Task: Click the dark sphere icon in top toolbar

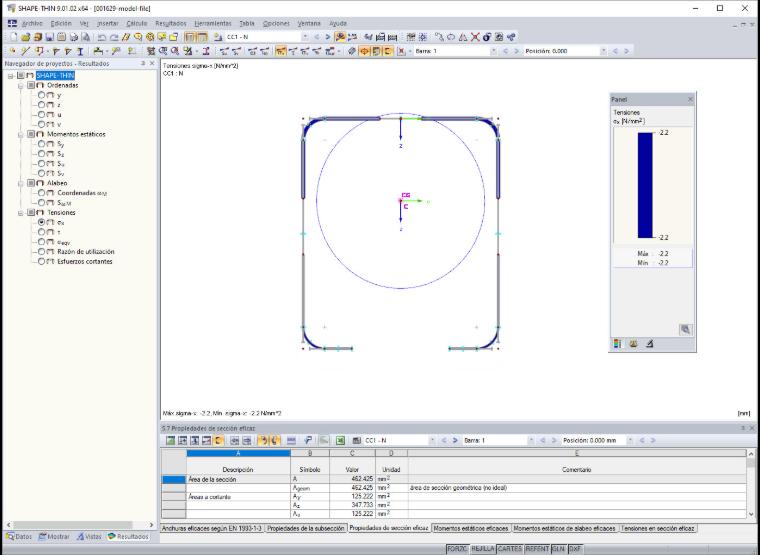Action: 487,37
